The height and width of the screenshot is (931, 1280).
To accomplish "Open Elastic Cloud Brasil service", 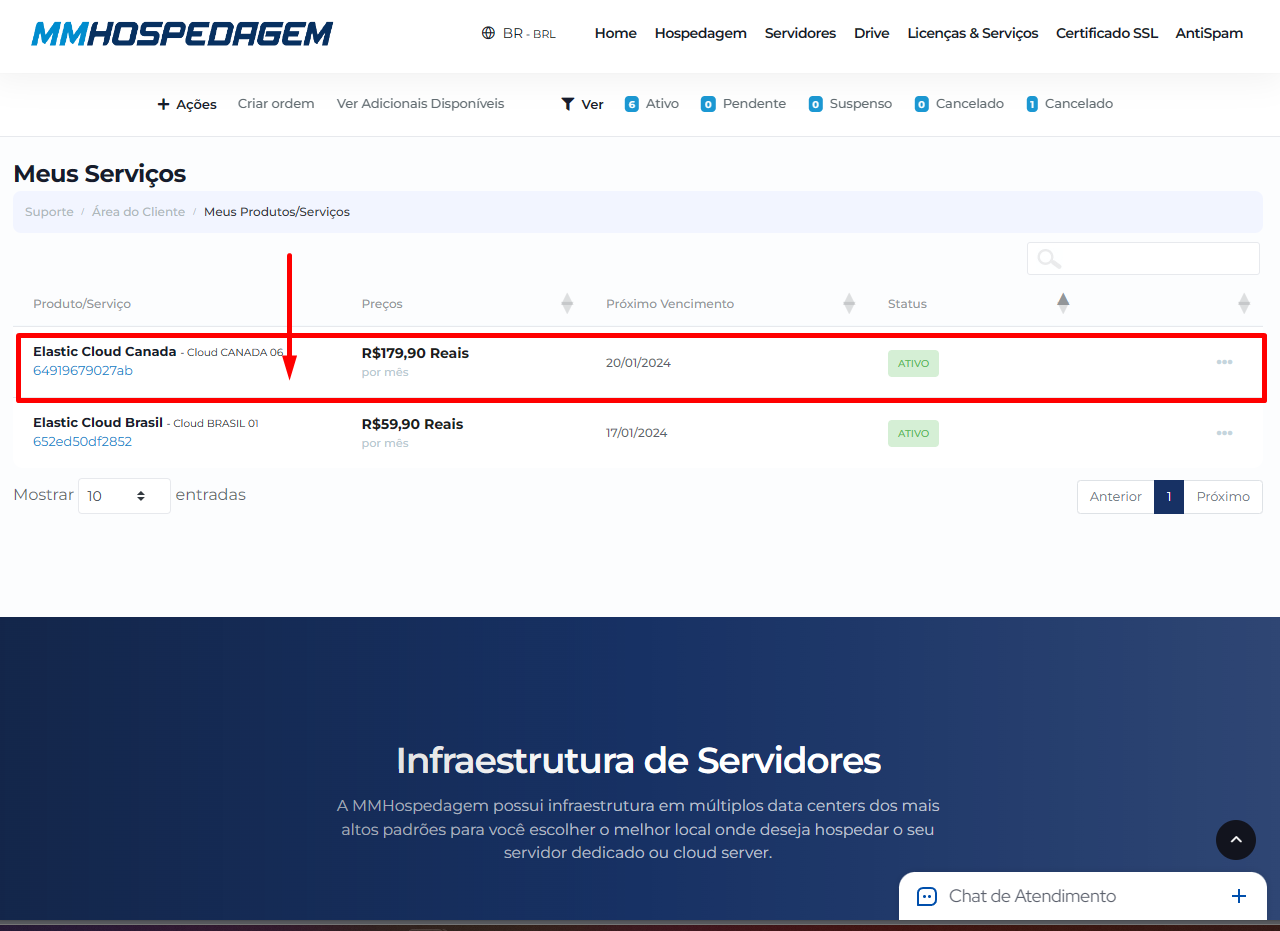I will [x=98, y=423].
